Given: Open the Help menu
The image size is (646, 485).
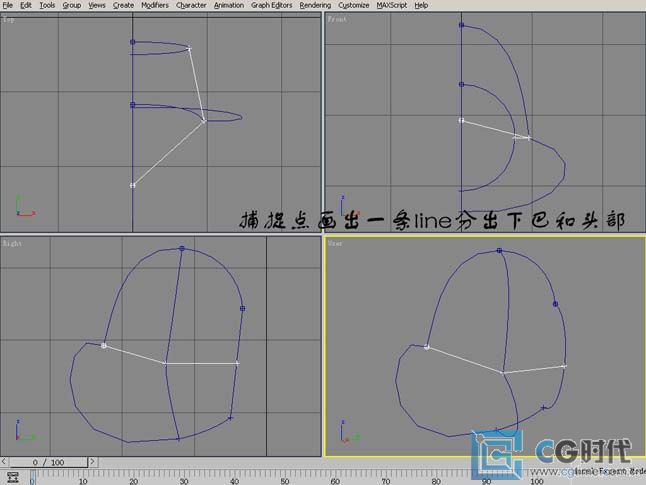Looking at the screenshot, I should point(421,5).
